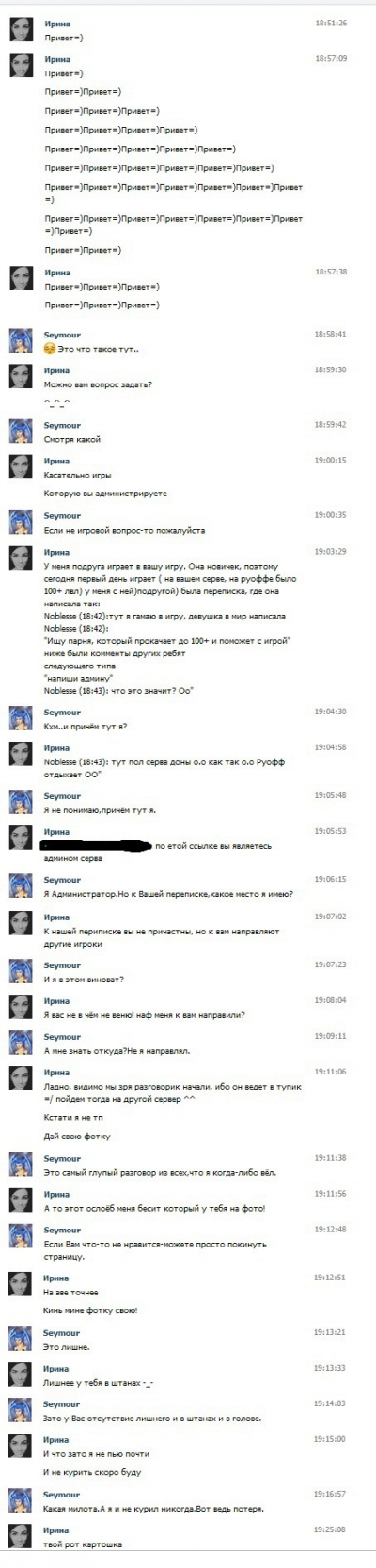Select the message "Лишнее у тебя в штанах"
Viewport: 376px width, 1568px height.
[x=99, y=1383]
